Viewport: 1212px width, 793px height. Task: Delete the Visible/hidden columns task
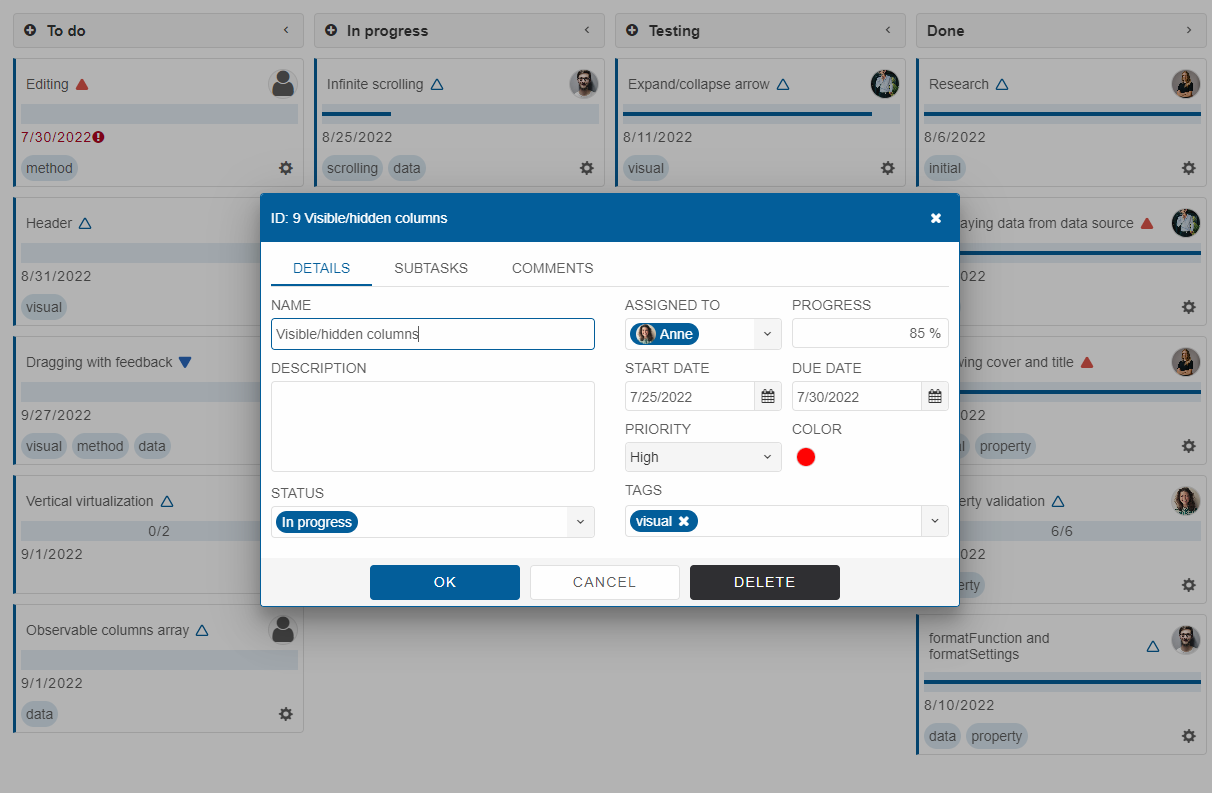764,582
